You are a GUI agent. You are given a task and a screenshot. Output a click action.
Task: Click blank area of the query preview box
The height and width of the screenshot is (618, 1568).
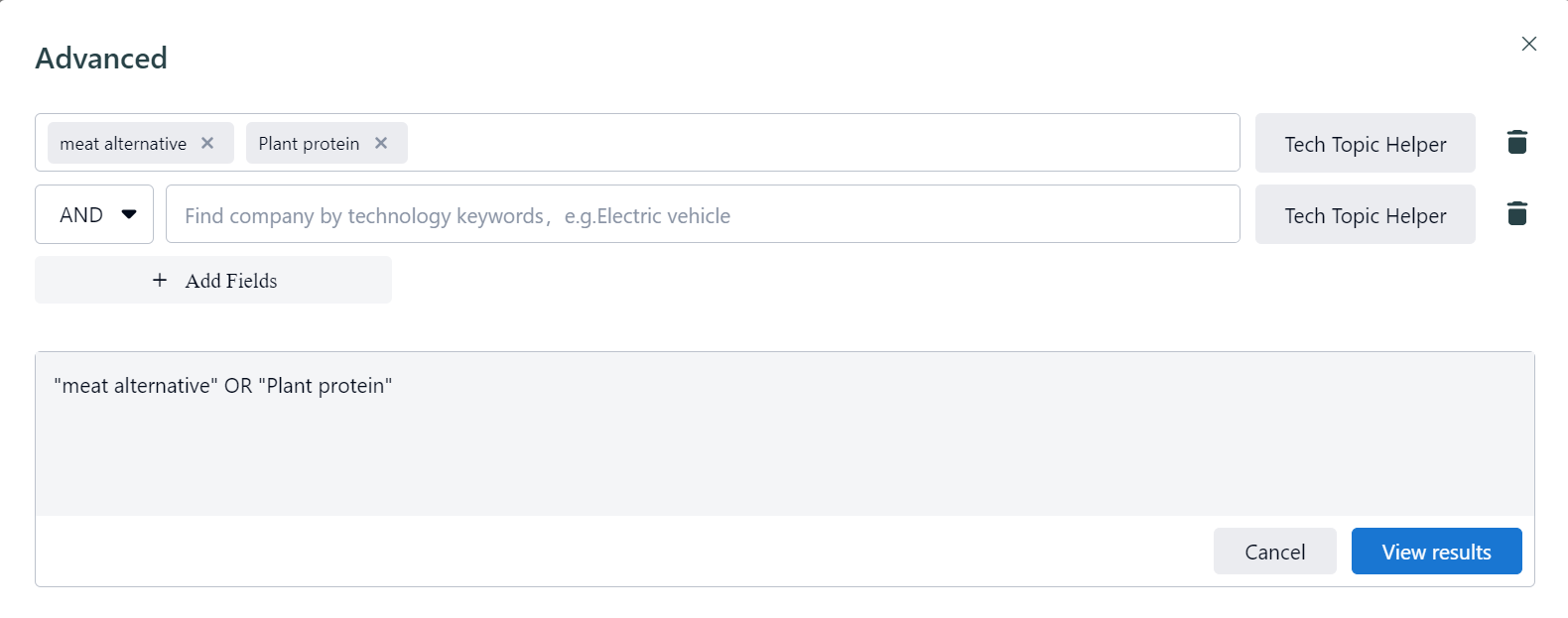click(x=784, y=456)
